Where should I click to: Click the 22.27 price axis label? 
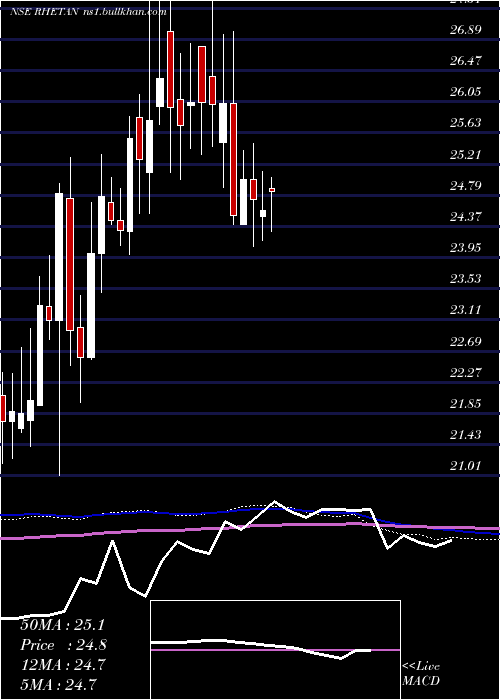pyautogui.click(x=466, y=372)
